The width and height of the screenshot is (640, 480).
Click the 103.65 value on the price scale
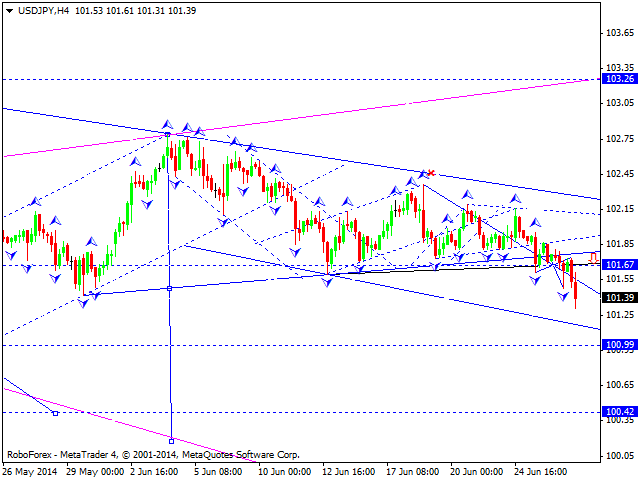pos(620,33)
